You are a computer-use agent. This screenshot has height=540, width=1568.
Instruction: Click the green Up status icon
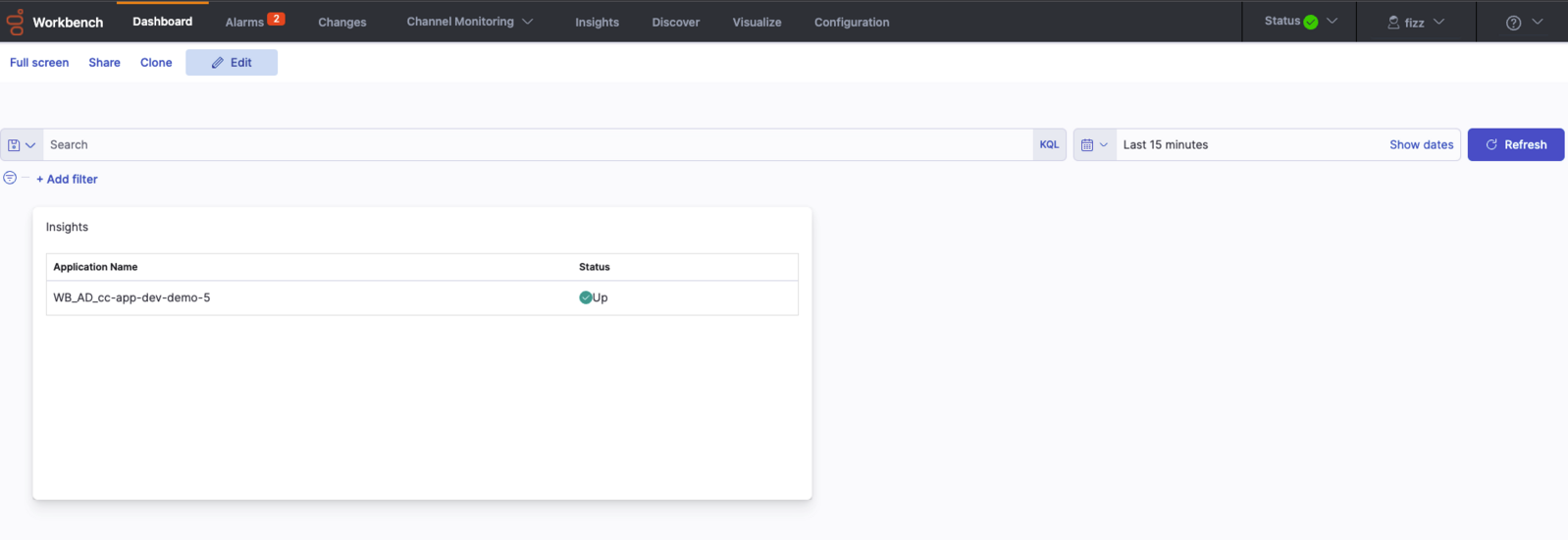coord(585,297)
